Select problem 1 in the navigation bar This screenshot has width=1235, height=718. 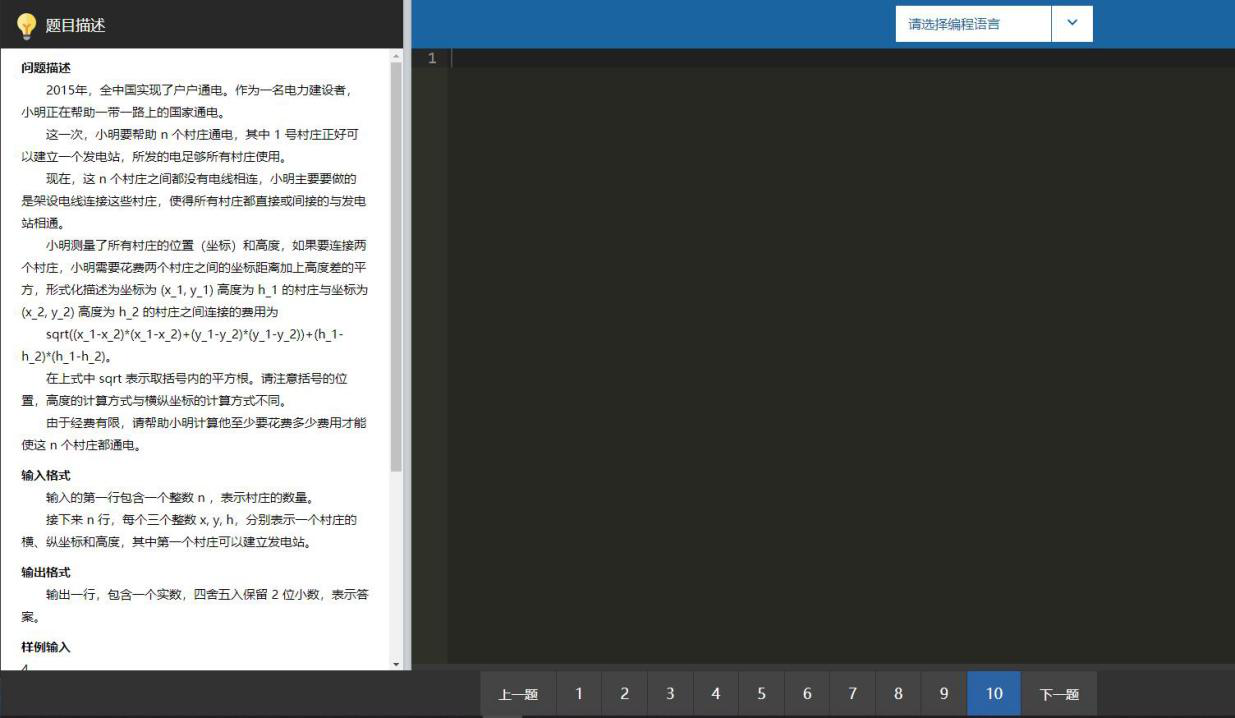[x=577, y=693]
